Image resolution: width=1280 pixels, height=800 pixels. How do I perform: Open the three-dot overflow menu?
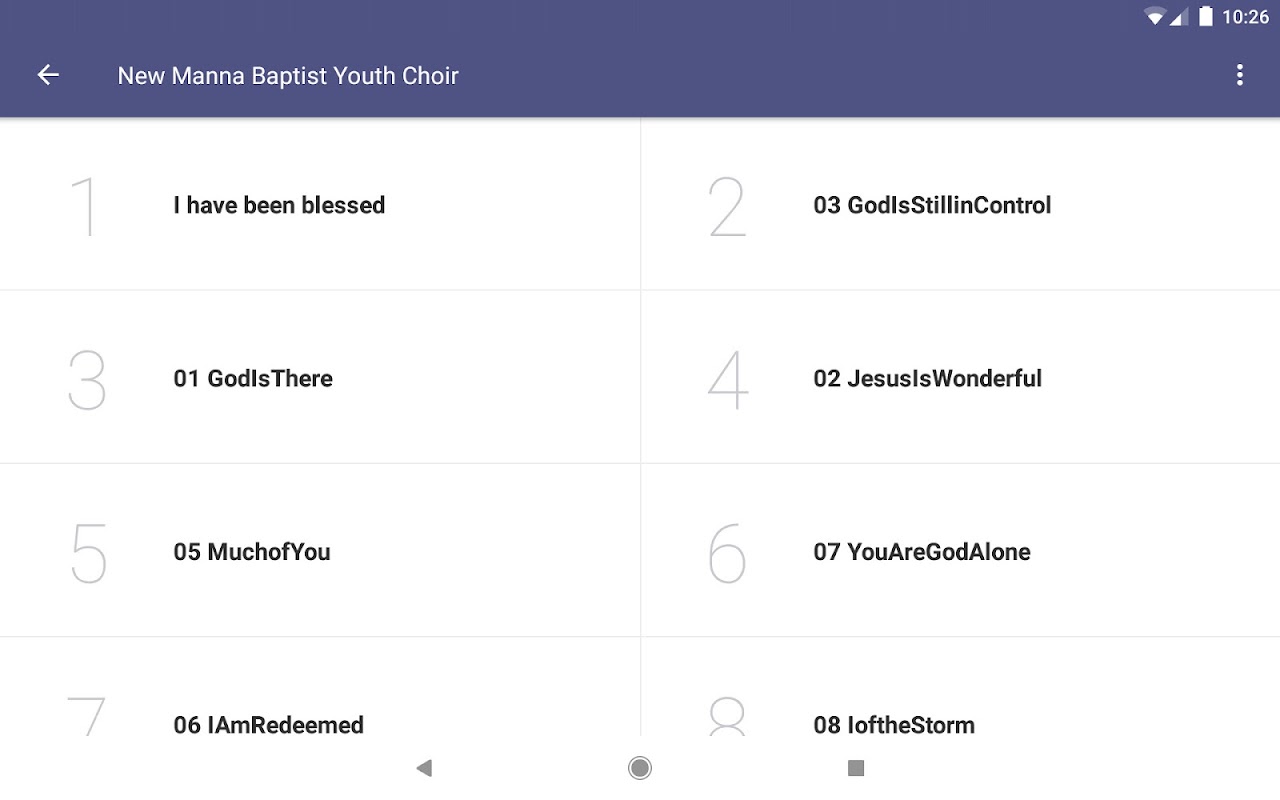[x=1239, y=75]
